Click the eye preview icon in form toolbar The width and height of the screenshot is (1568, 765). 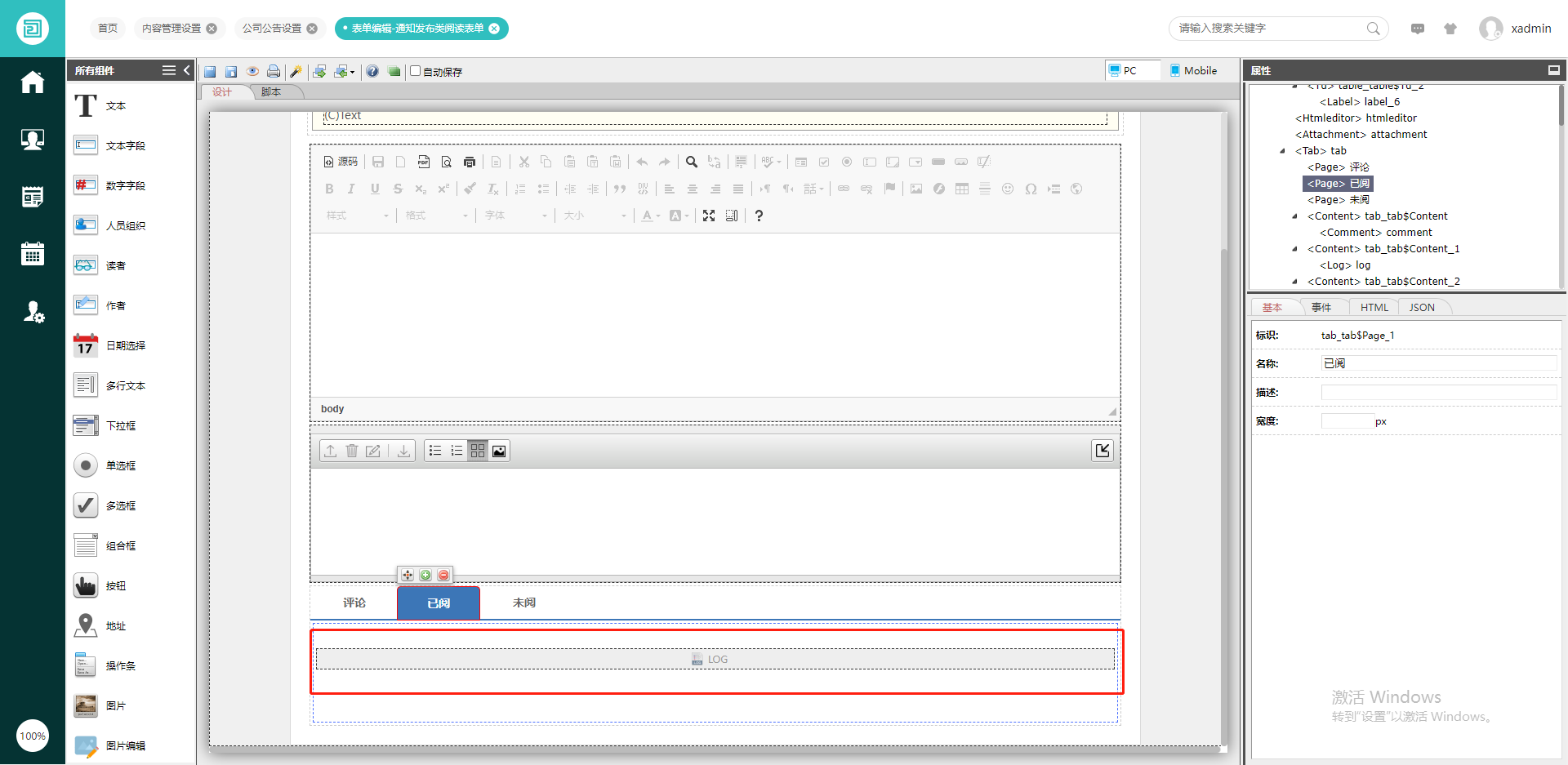pos(253,72)
